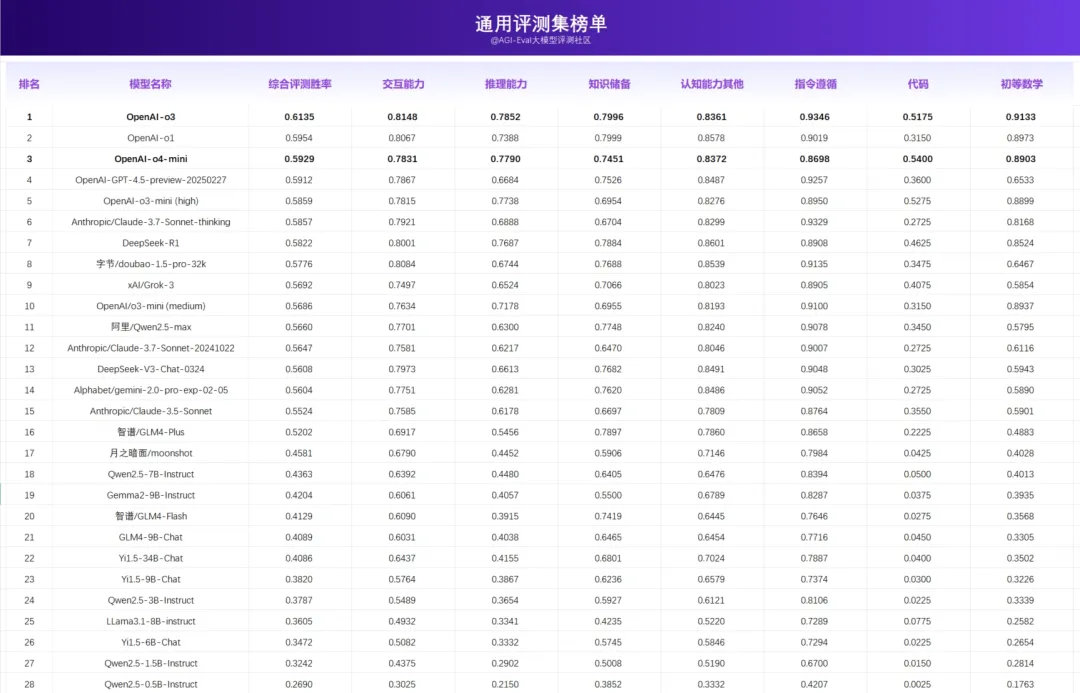This screenshot has height=693, width=1080.
Task: Select Yi1.5-9B-Chat model name
Action: tap(151, 579)
